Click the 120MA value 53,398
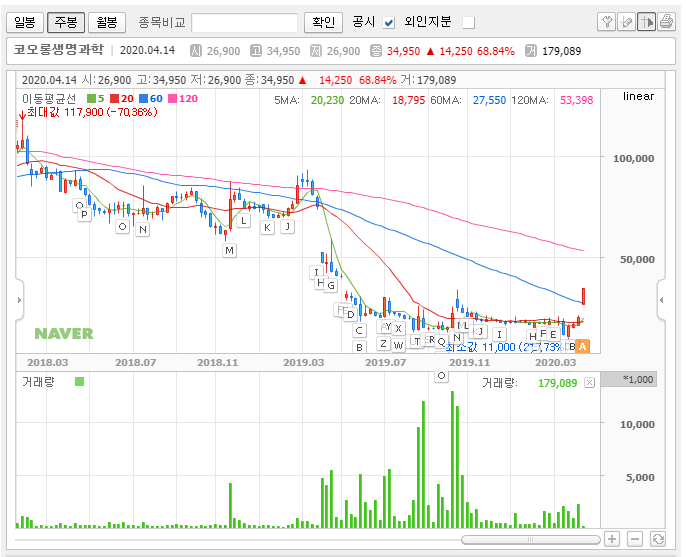Image resolution: width=686 pixels, height=557 pixels. click(x=577, y=100)
